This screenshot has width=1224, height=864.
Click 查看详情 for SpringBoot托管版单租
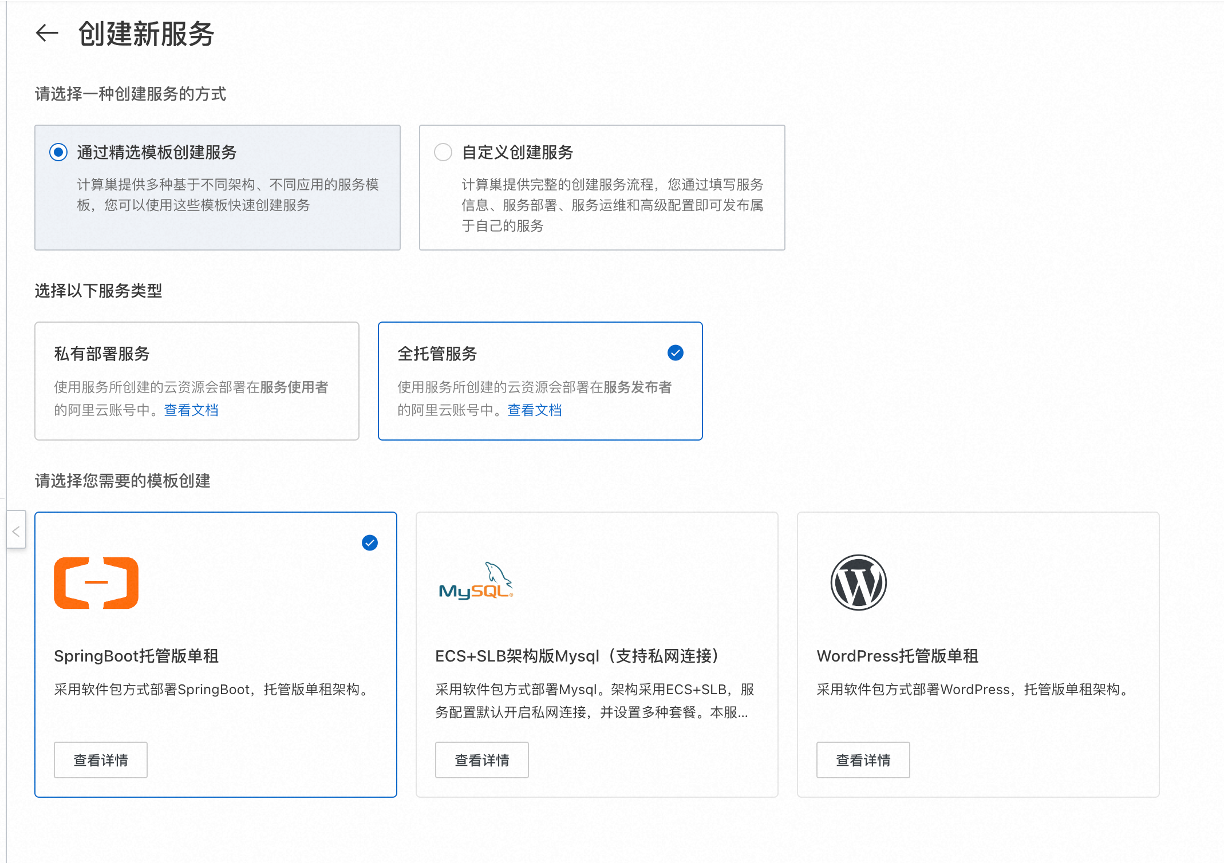[101, 760]
